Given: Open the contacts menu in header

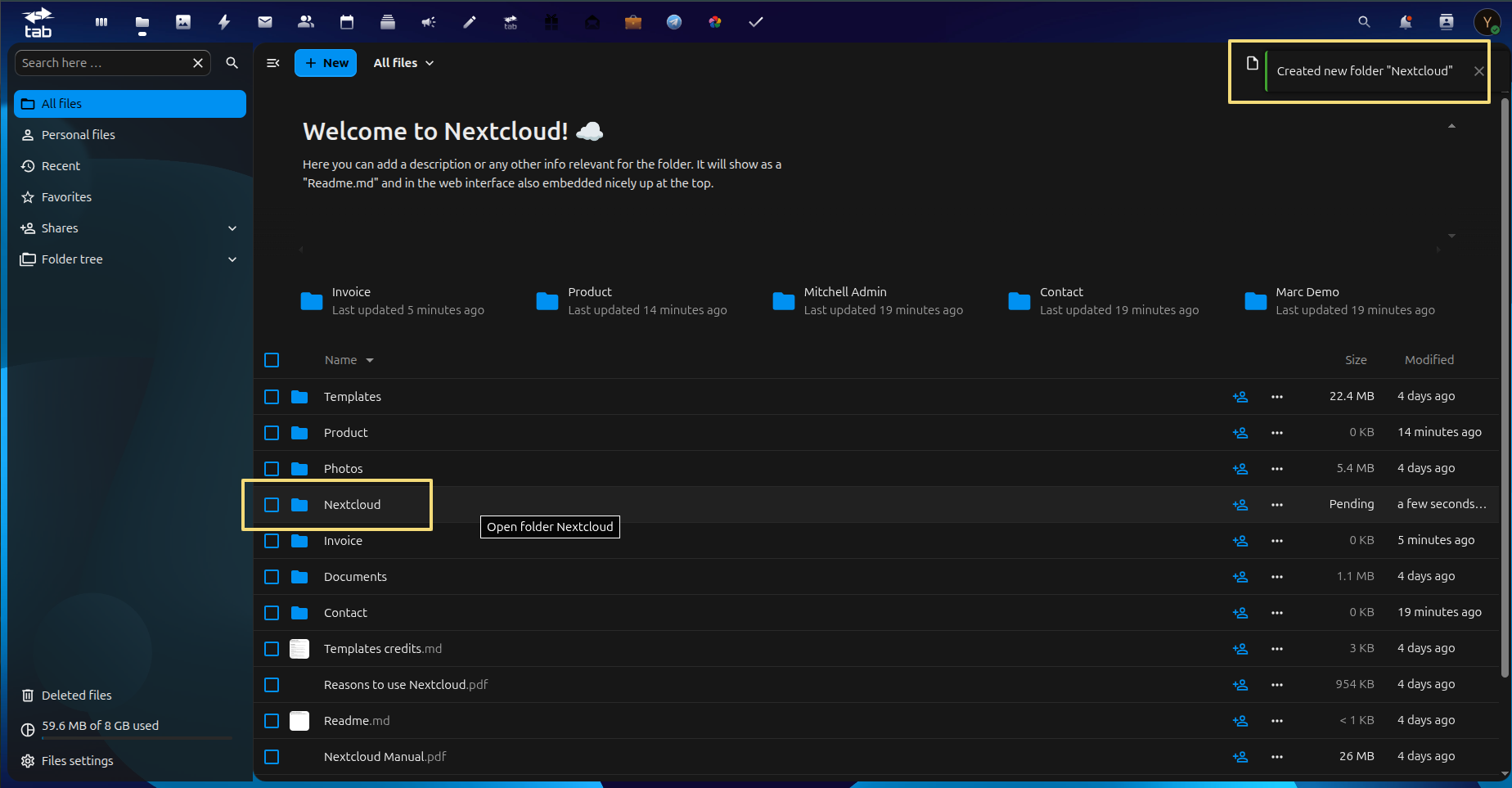Looking at the screenshot, I should pyautogui.click(x=1447, y=22).
